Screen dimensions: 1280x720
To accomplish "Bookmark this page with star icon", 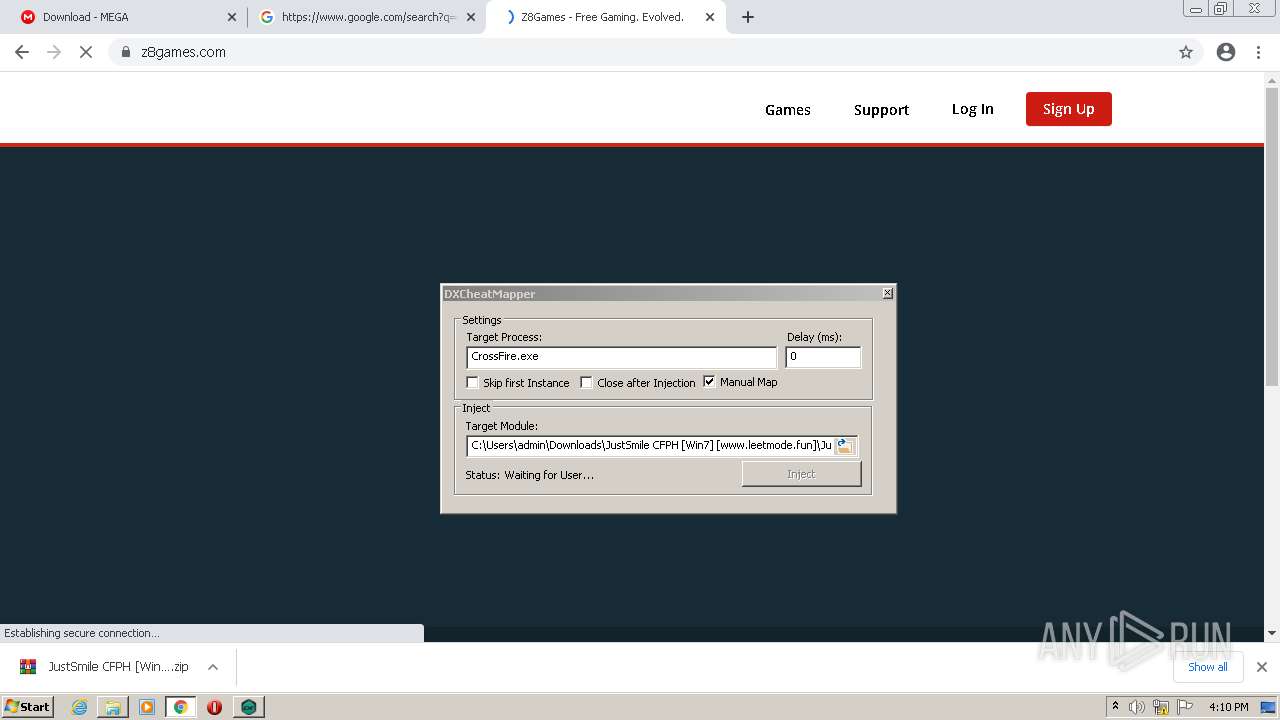I will (1186, 52).
